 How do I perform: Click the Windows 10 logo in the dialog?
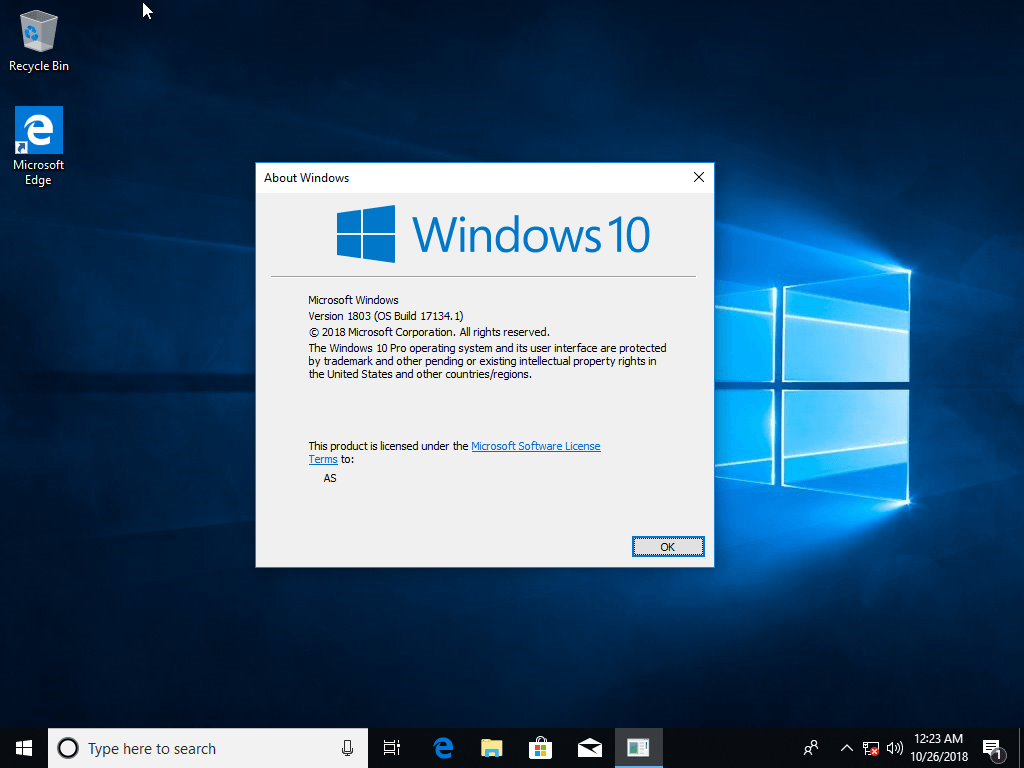[493, 234]
